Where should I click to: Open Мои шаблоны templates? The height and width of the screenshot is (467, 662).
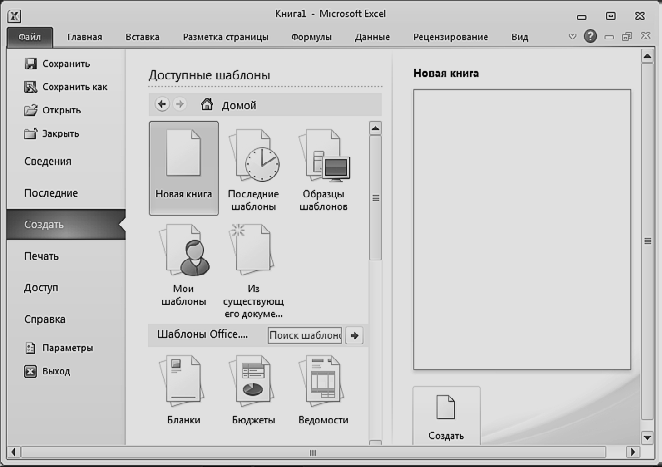[184, 265]
